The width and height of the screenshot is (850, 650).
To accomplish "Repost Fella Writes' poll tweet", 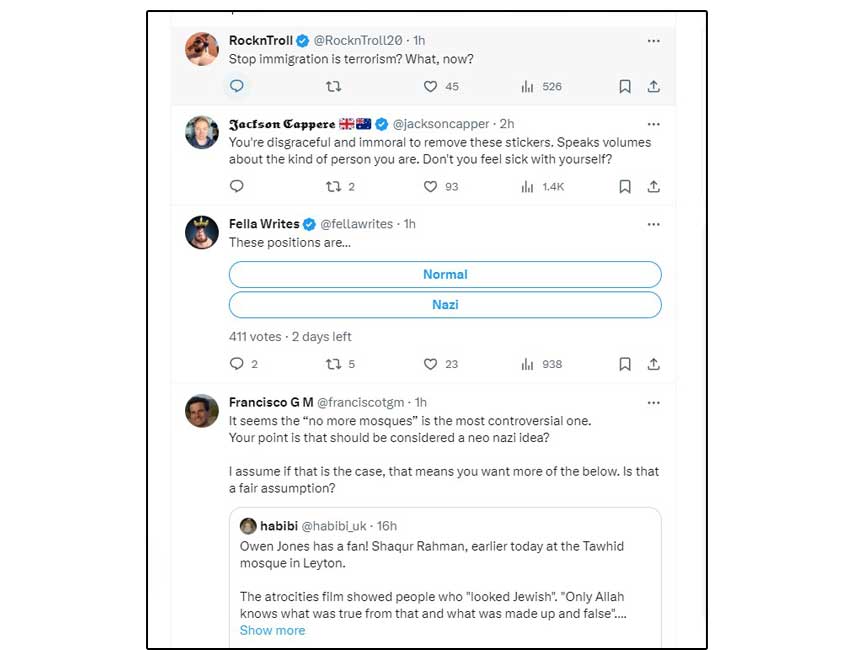I will (x=334, y=364).
